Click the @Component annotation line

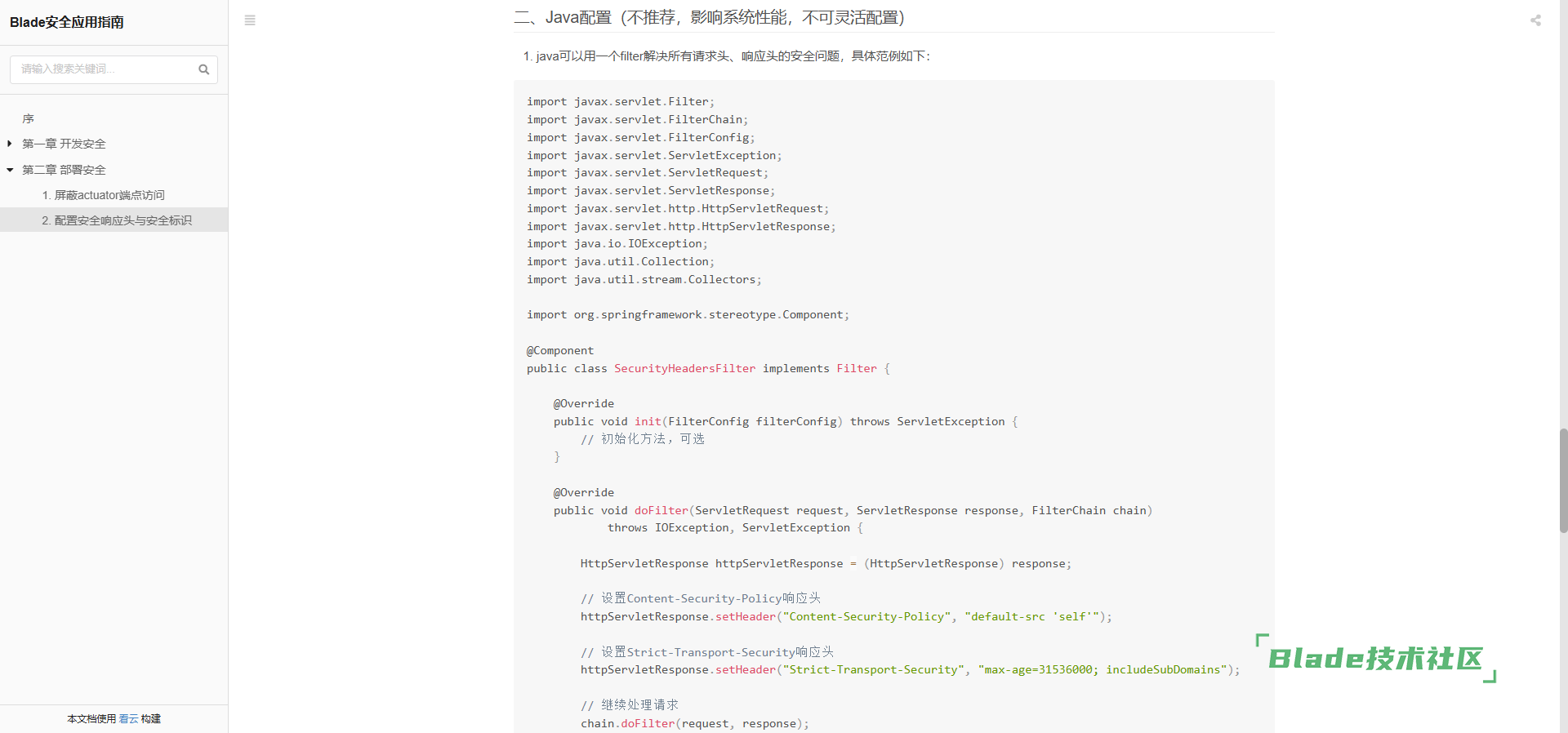pos(560,351)
